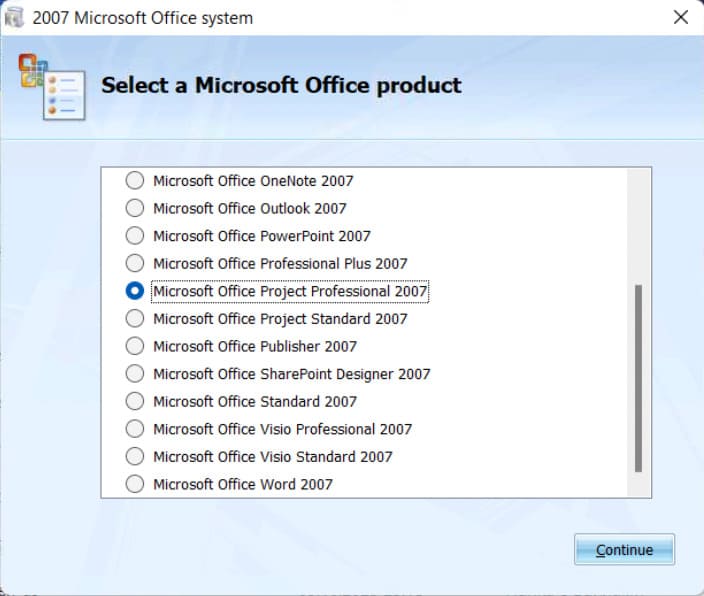The image size is (704, 596).
Task: Pick Microsoft Office SharePoint Designer 2007
Action: coord(134,374)
